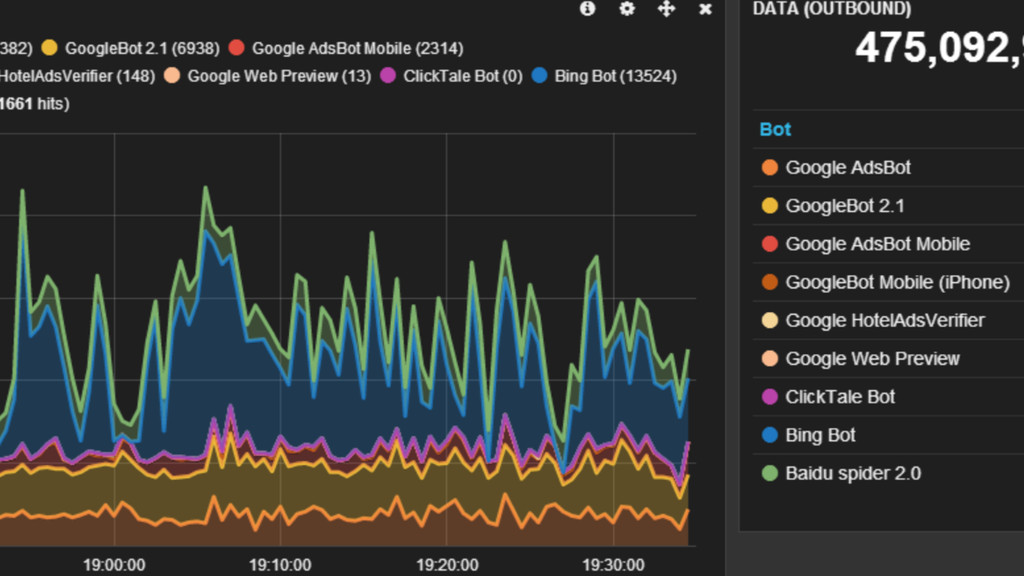Click the GoogleBot 2.1 yellow legend dot
1024x576 pixels.
point(49,48)
